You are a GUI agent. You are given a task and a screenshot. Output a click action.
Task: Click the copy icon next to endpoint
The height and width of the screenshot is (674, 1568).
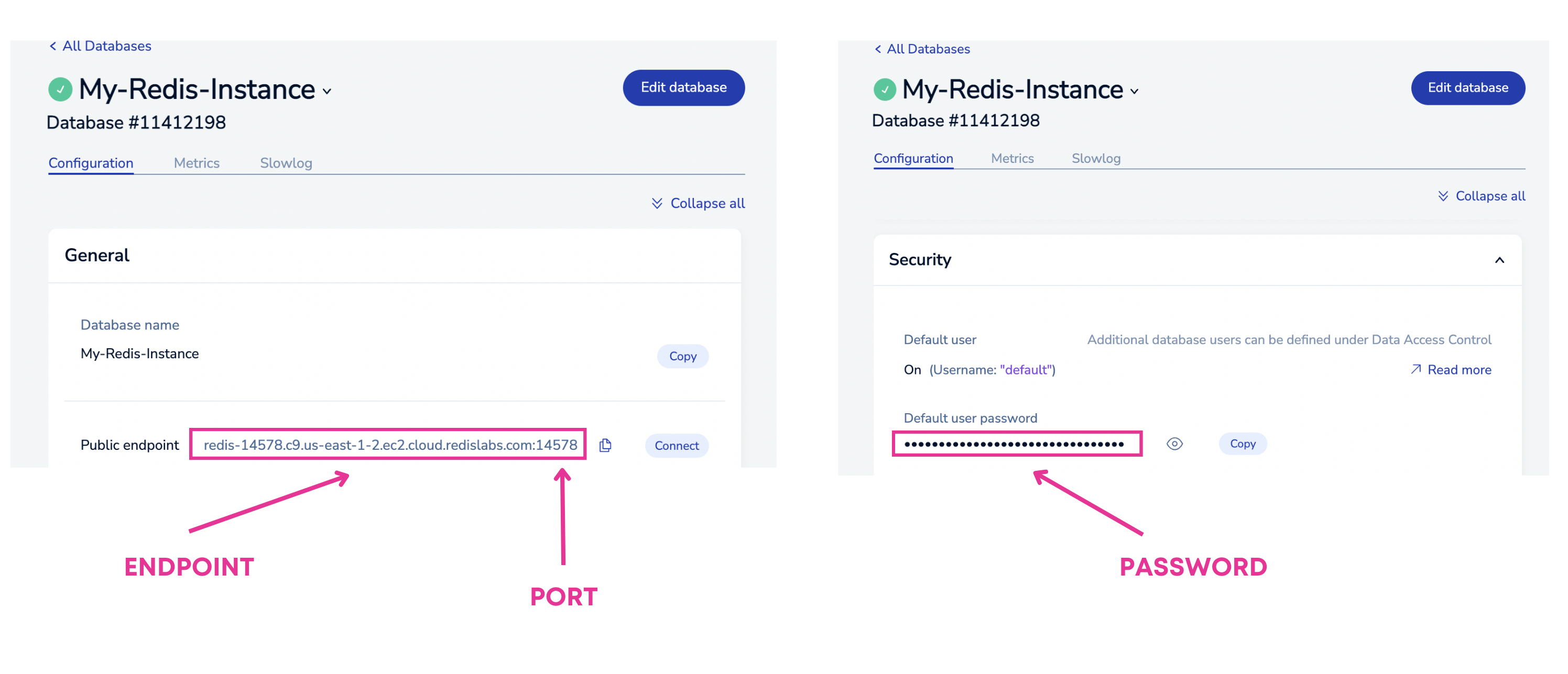click(606, 443)
